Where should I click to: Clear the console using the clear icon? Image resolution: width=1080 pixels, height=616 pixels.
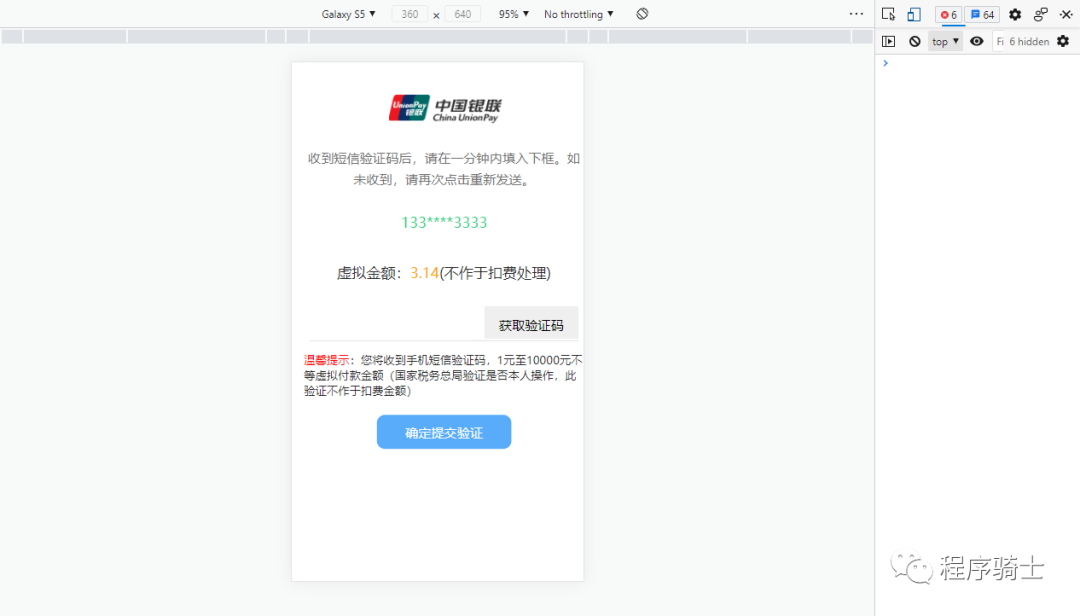(915, 40)
